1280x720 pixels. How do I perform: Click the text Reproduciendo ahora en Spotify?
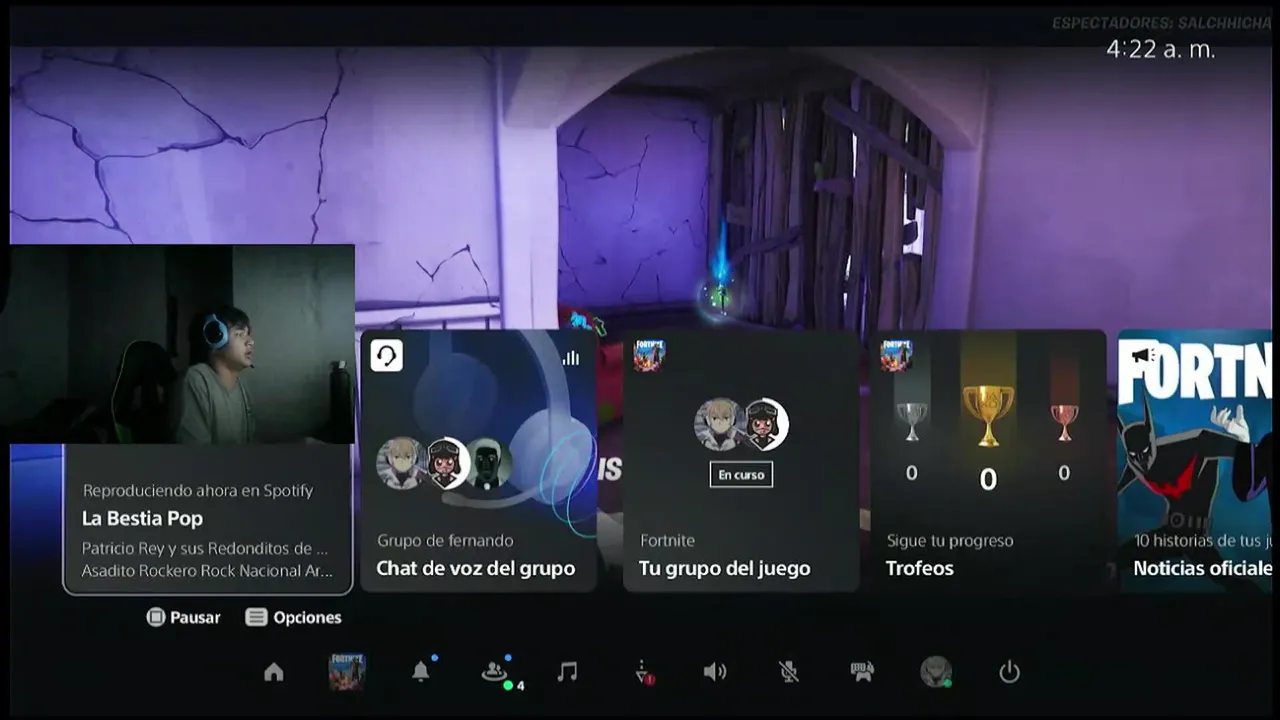198,491
